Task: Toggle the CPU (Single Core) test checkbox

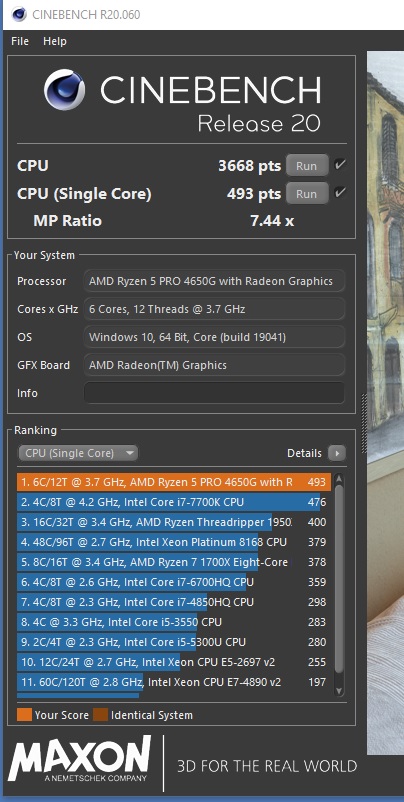Action: coord(340,193)
